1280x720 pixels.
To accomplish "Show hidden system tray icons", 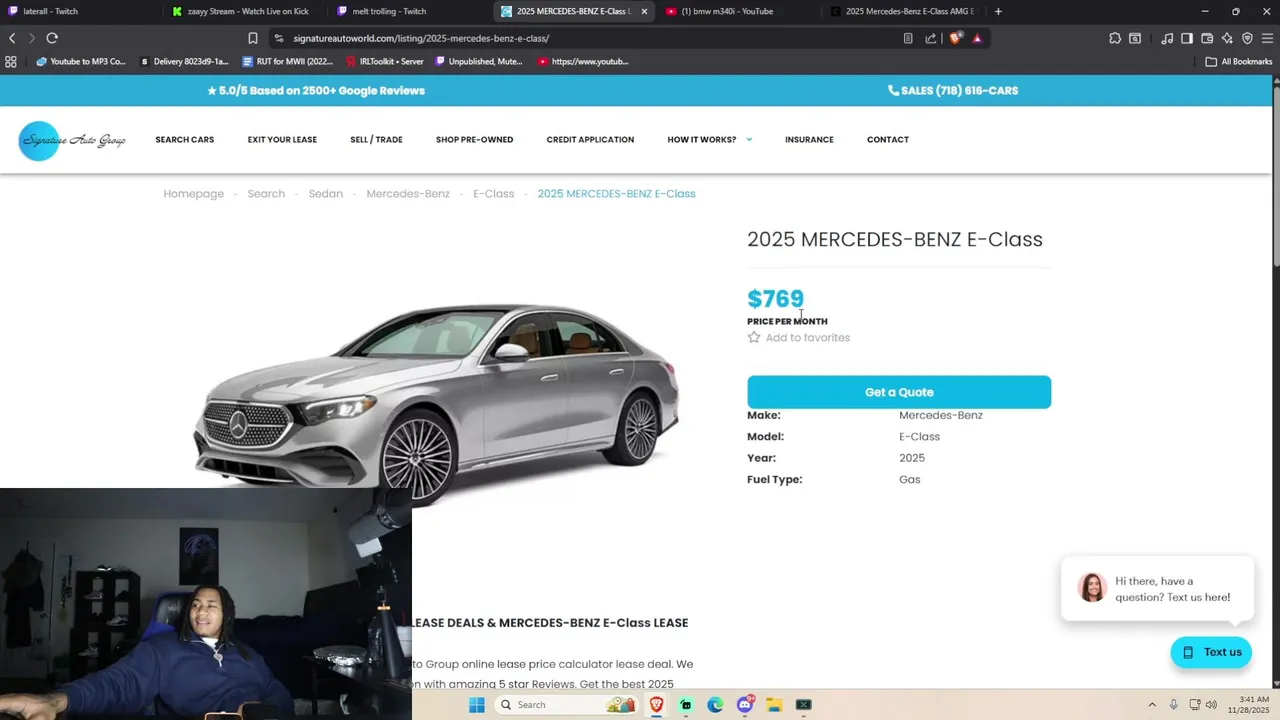I will click(1152, 705).
